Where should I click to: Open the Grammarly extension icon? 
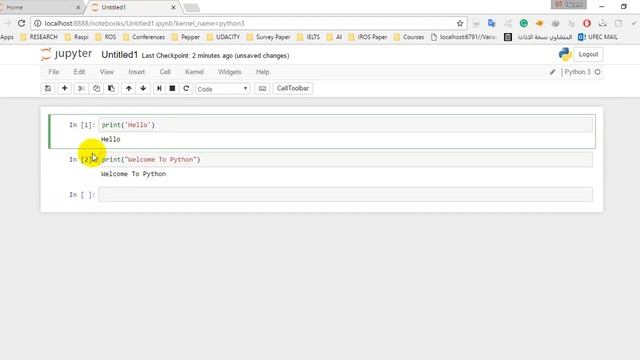pyautogui.click(x=524, y=23)
